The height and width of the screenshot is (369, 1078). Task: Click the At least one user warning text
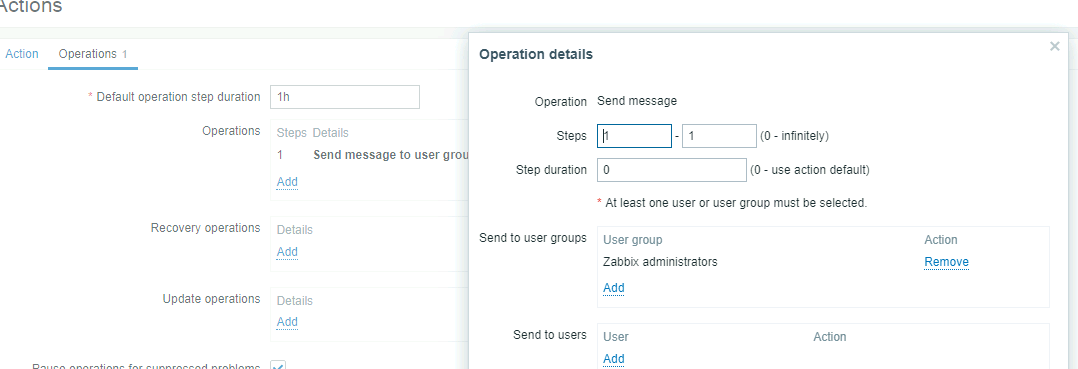tap(732, 203)
